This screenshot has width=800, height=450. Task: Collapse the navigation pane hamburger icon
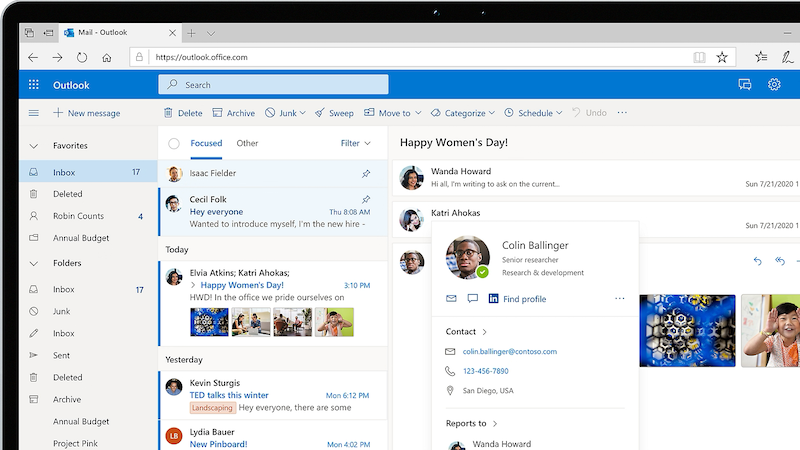coord(34,113)
